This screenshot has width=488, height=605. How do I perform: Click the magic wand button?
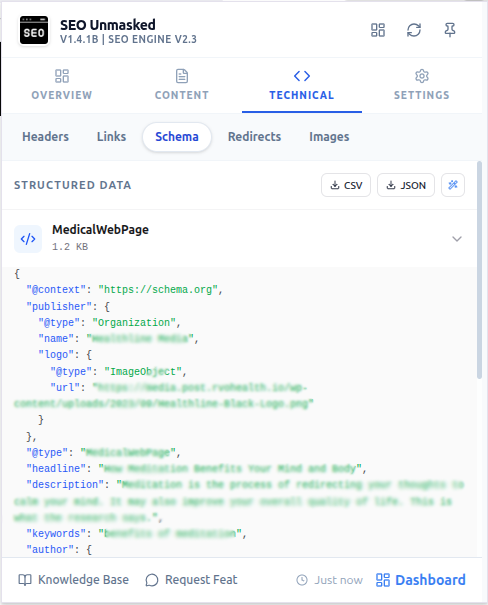coord(453,185)
